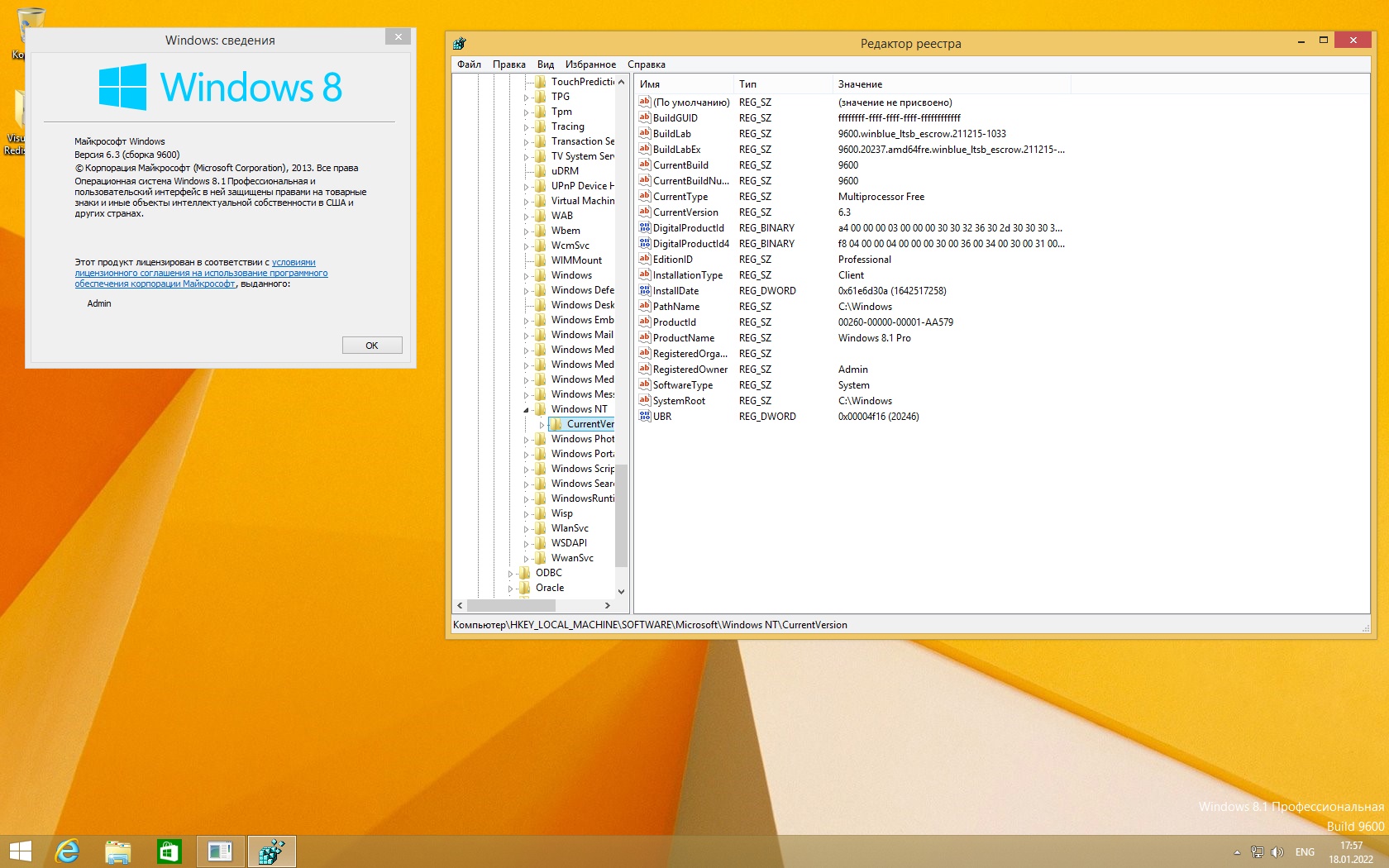
Task: Select the ProductName registry value icon
Action: coord(645,337)
